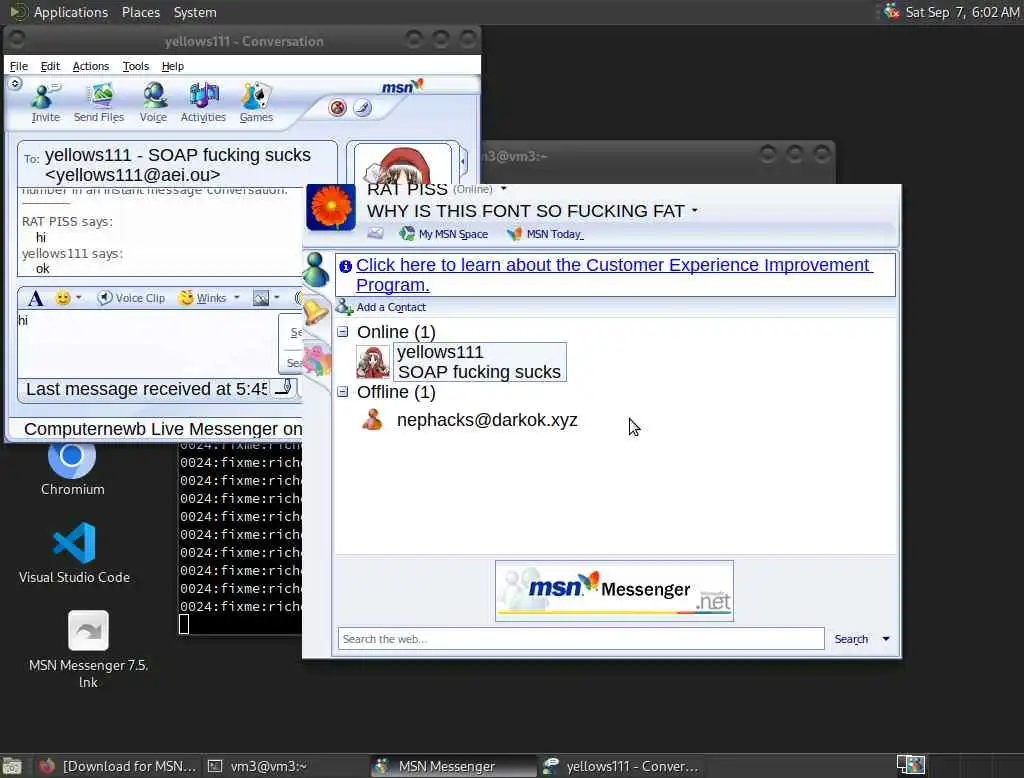Open the Applications menu
The width and height of the screenshot is (1024, 778).
coord(71,12)
